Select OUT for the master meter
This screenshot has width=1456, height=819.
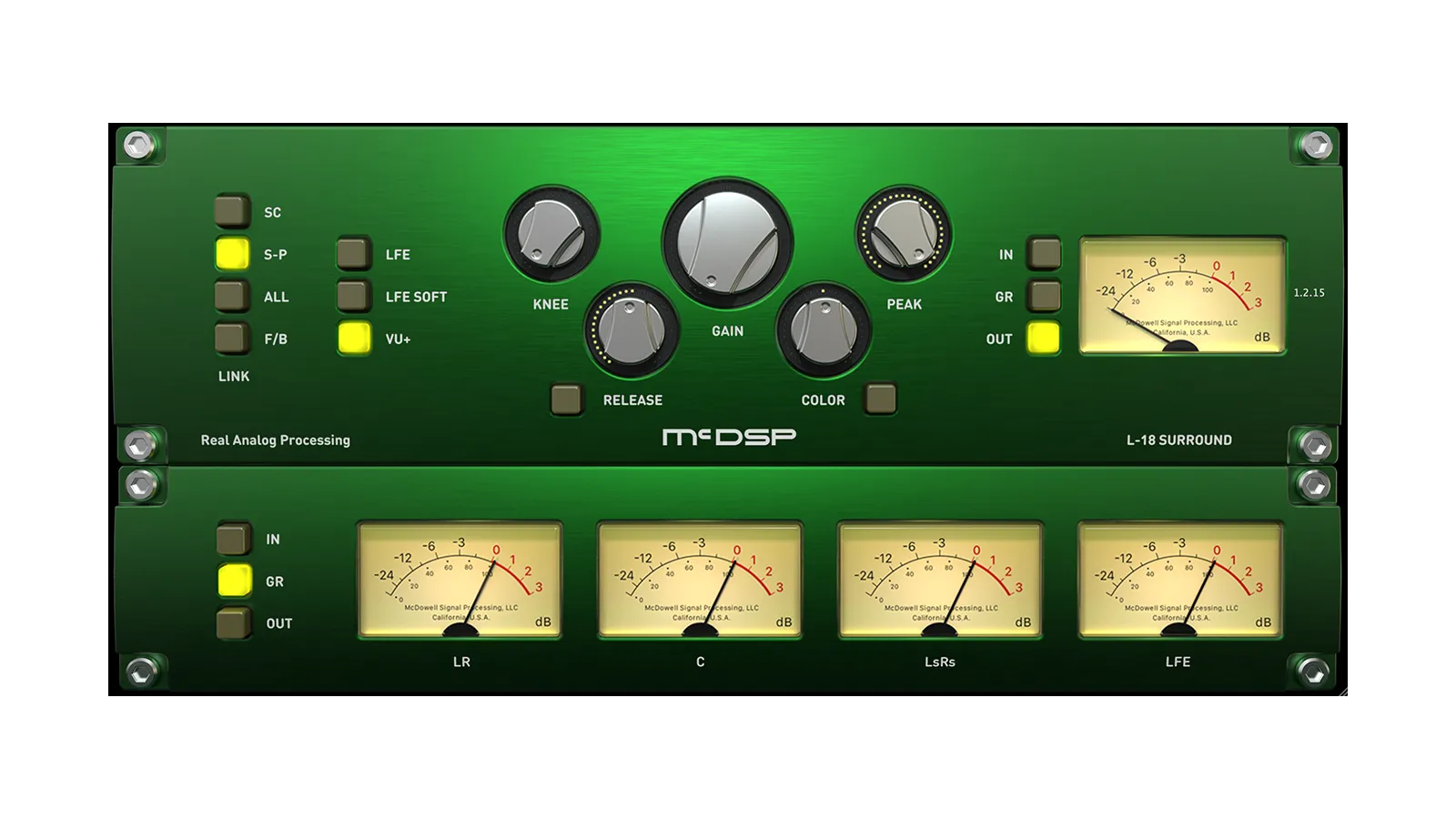click(1044, 339)
